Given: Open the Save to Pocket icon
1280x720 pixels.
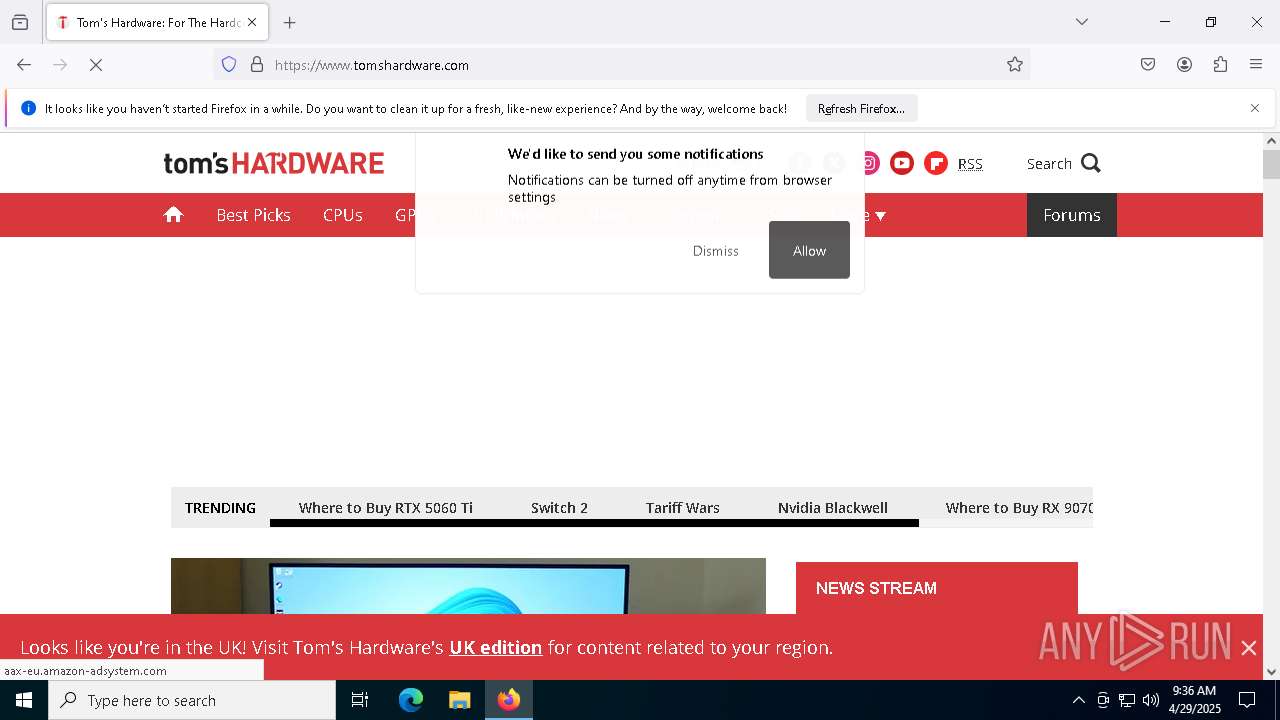Looking at the screenshot, I should point(1148,65).
